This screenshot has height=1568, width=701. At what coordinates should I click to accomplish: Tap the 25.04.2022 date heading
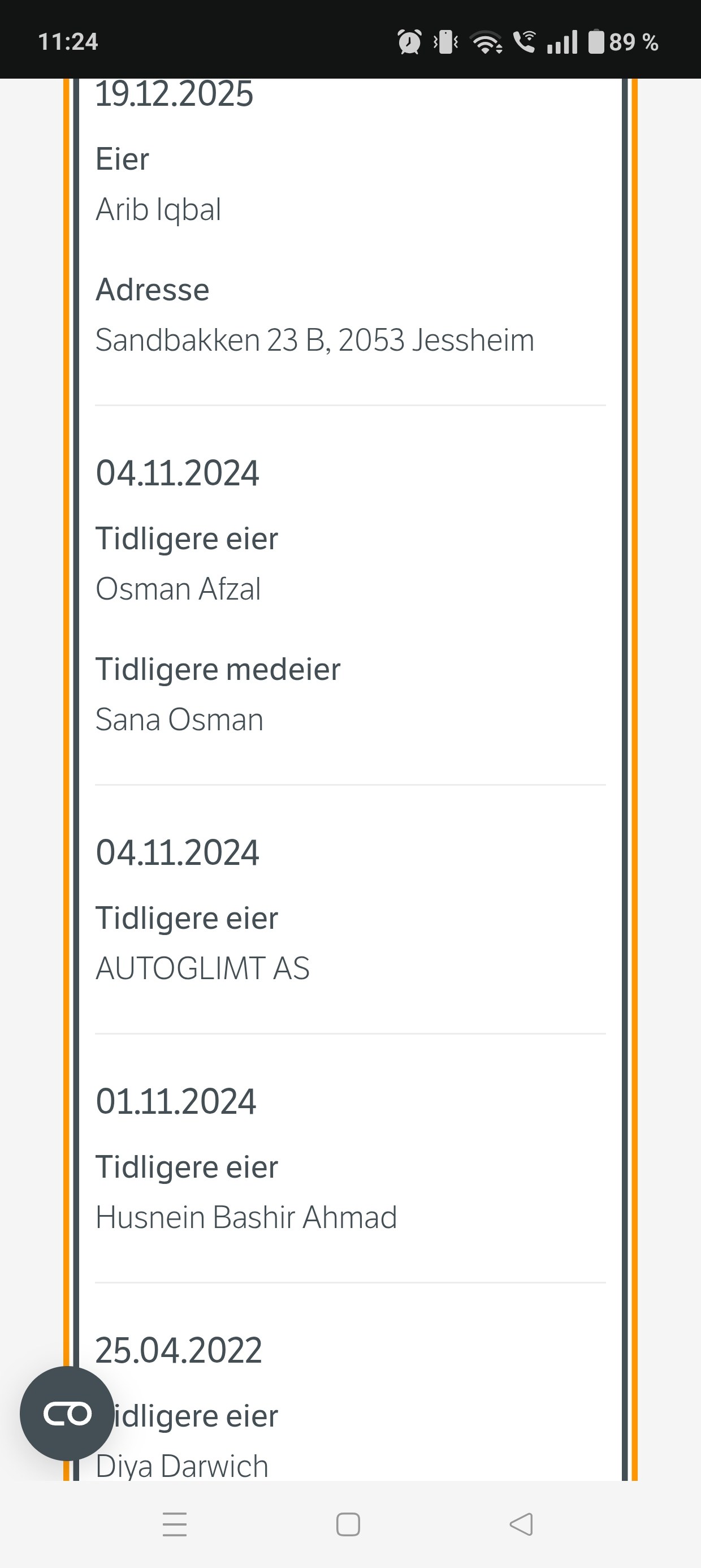point(178,1350)
